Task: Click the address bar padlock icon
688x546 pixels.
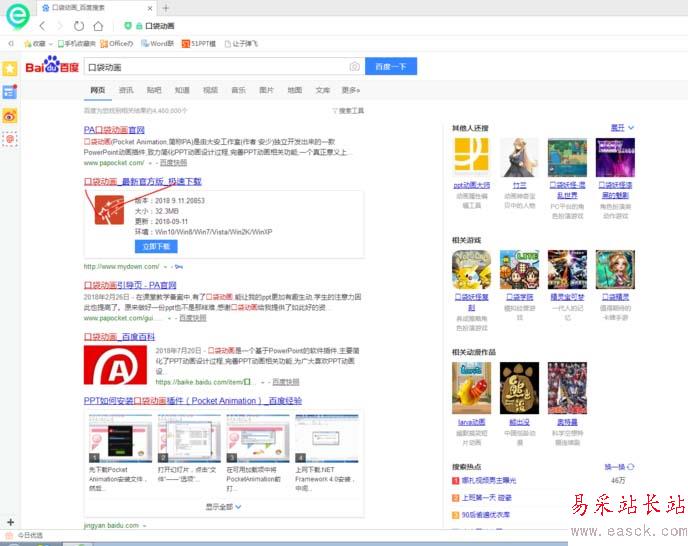Action: pos(139,26)
